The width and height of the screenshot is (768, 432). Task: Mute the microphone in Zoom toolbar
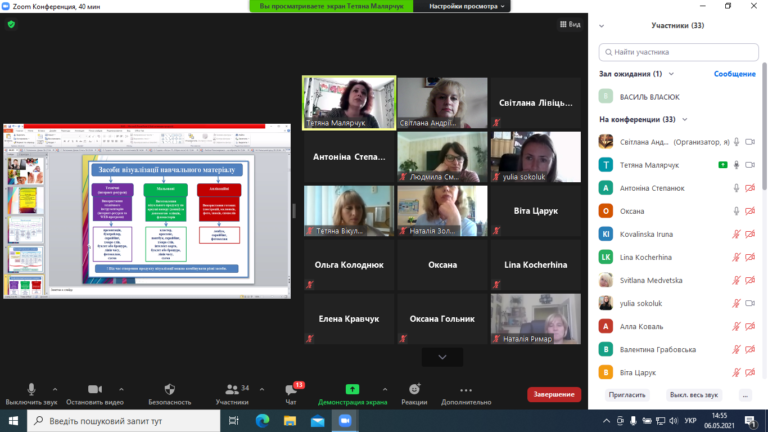click(31, 389)
